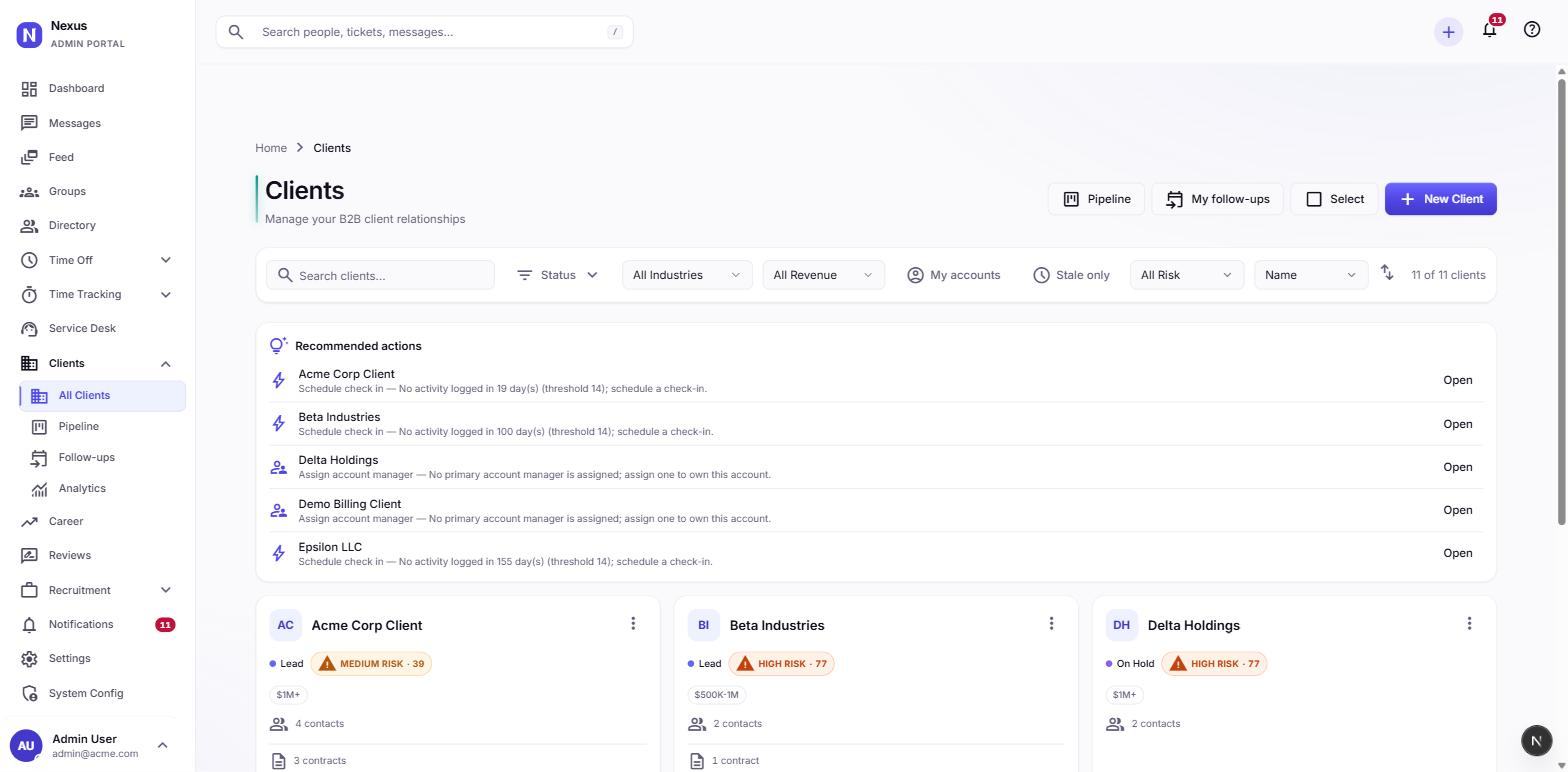
Task: Select All Clients submenu item
Action: click(x=103, y=395)
